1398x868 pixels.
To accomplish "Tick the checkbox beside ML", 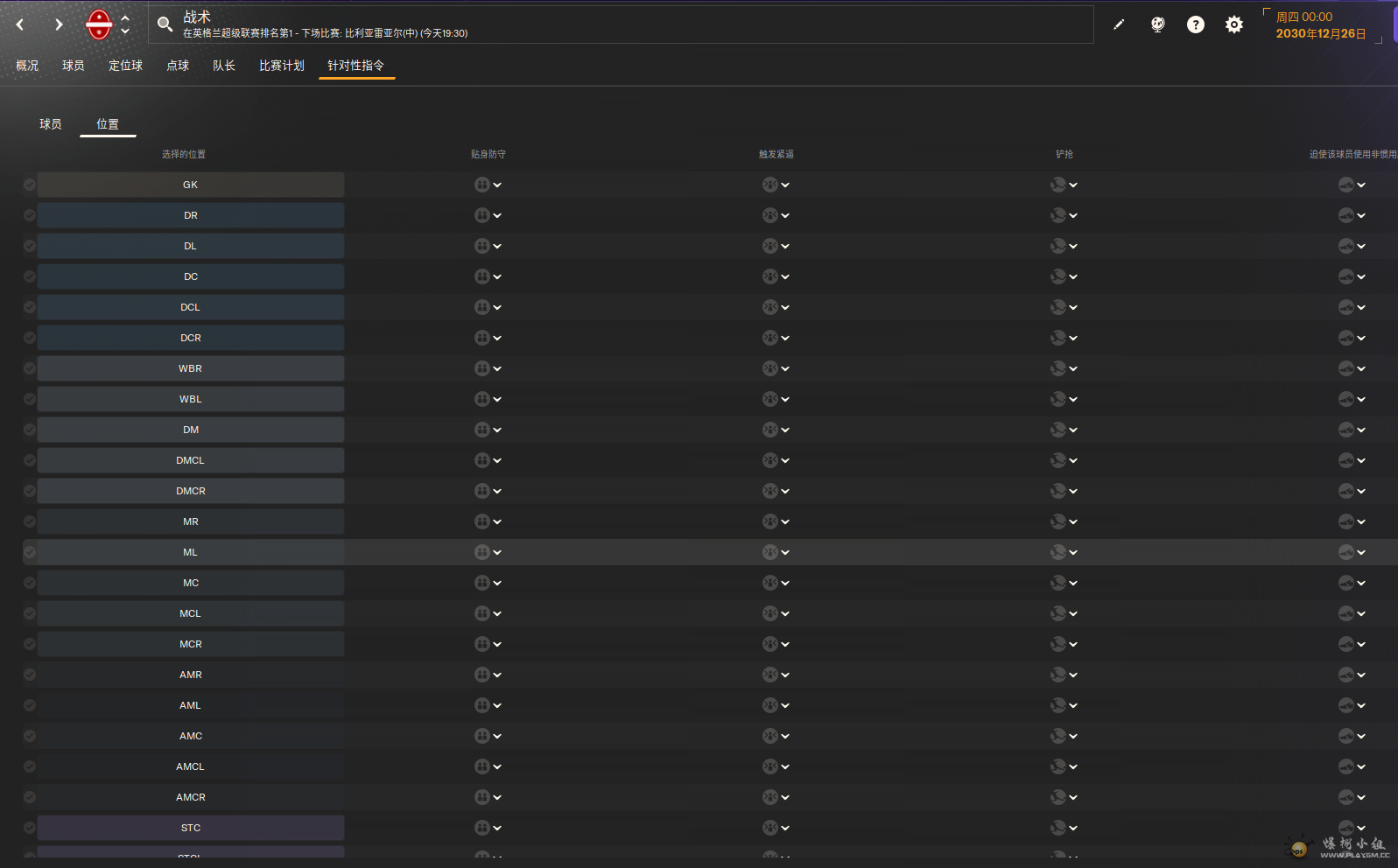I will click(30, 552).
